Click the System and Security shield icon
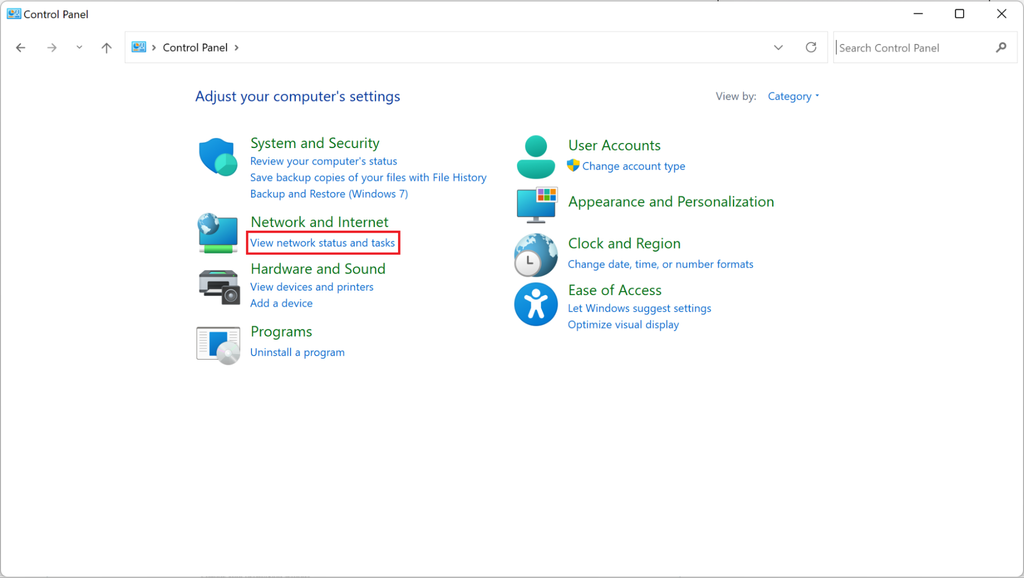The width and height of the screenshot is (1024, 578). [x=218, y=156]
